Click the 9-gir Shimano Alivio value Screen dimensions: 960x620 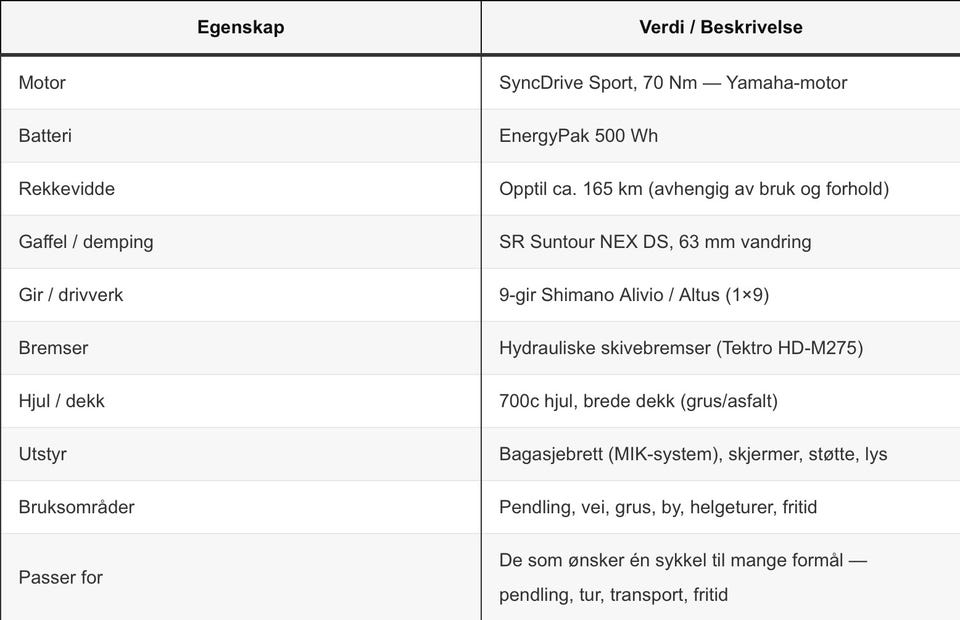tap(633, 295)
